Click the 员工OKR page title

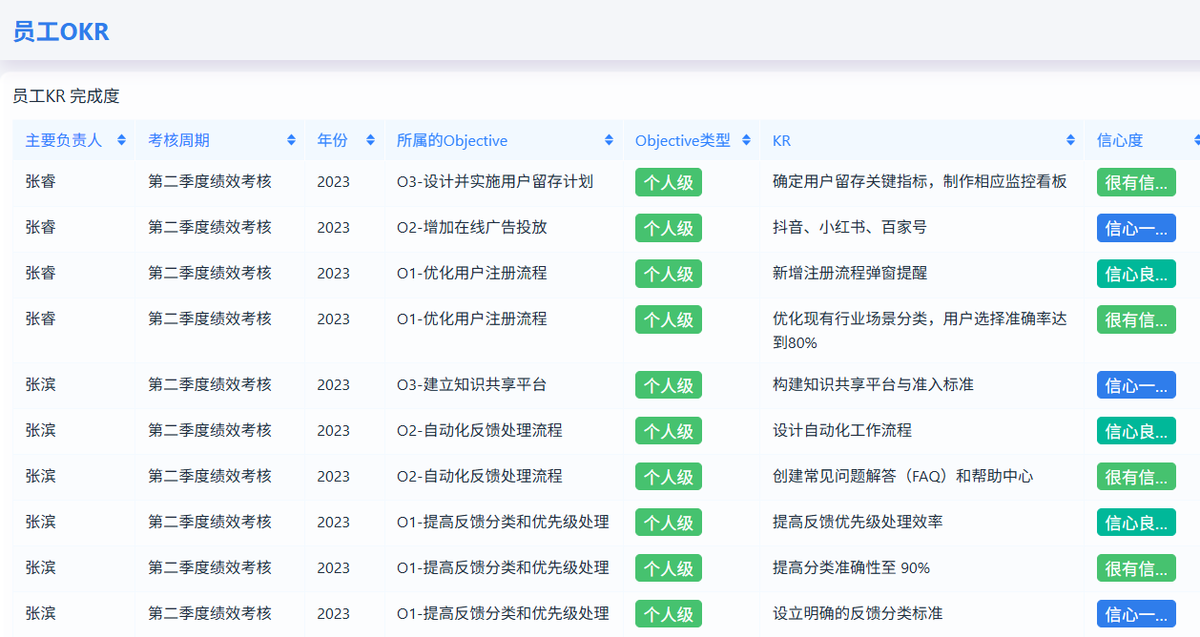[61, 32]
